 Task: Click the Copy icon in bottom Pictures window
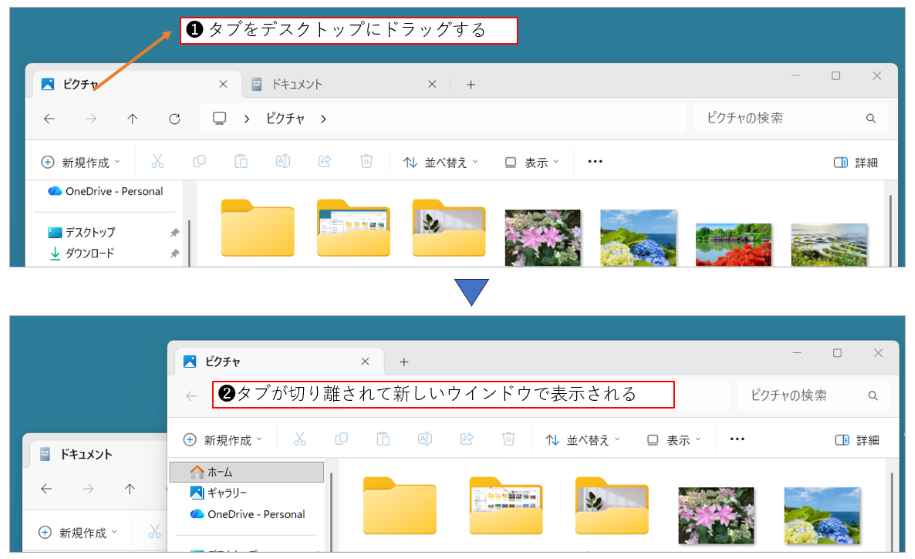pos(341,439)
